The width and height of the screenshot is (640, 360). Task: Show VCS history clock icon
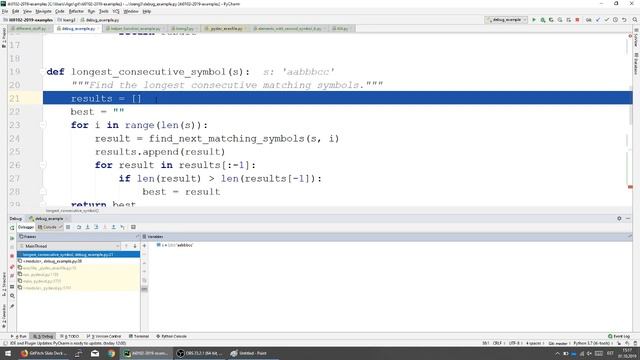click(x=615, y=20)
